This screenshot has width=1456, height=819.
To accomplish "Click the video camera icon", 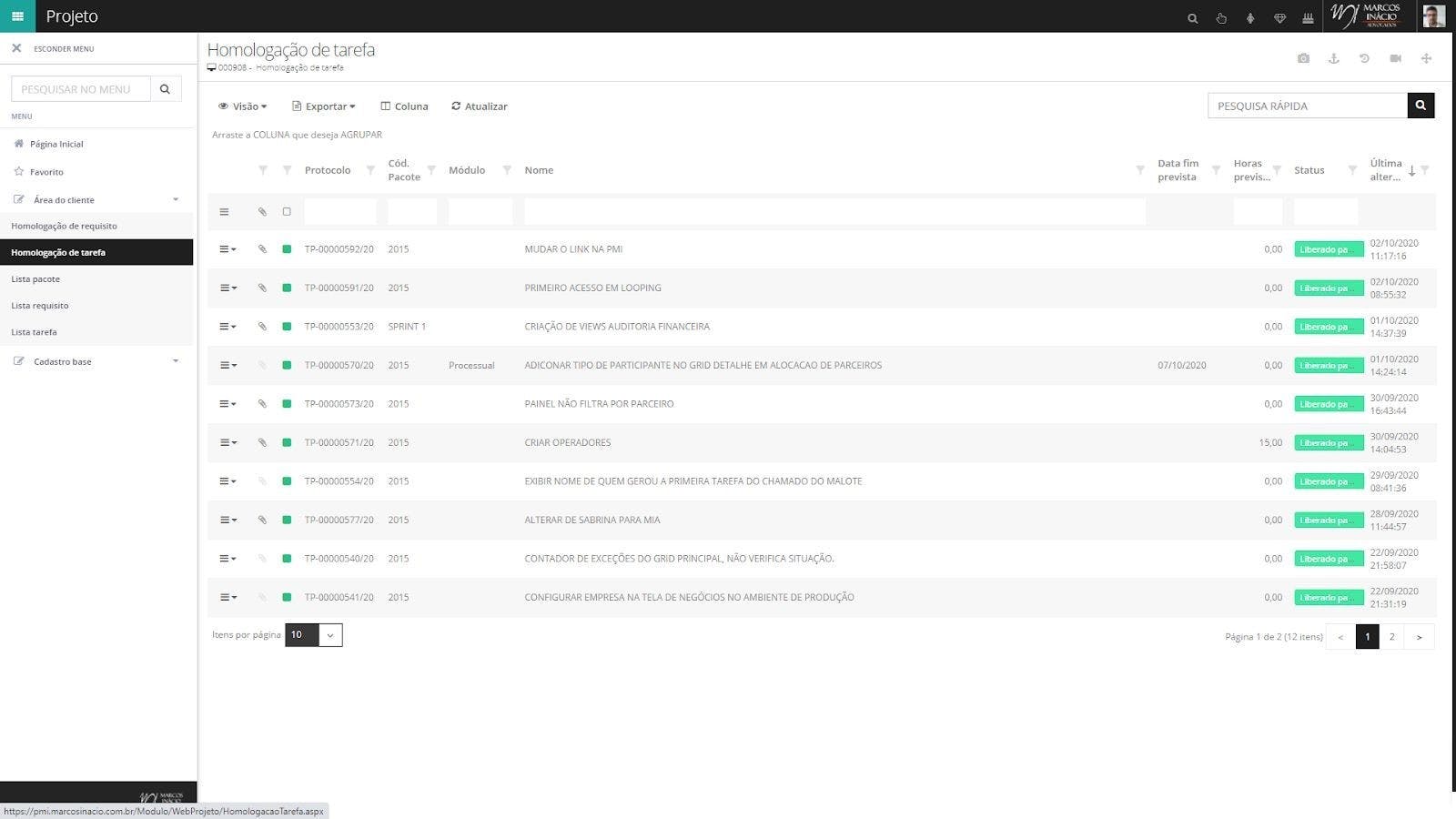I will click(1395, 58).
